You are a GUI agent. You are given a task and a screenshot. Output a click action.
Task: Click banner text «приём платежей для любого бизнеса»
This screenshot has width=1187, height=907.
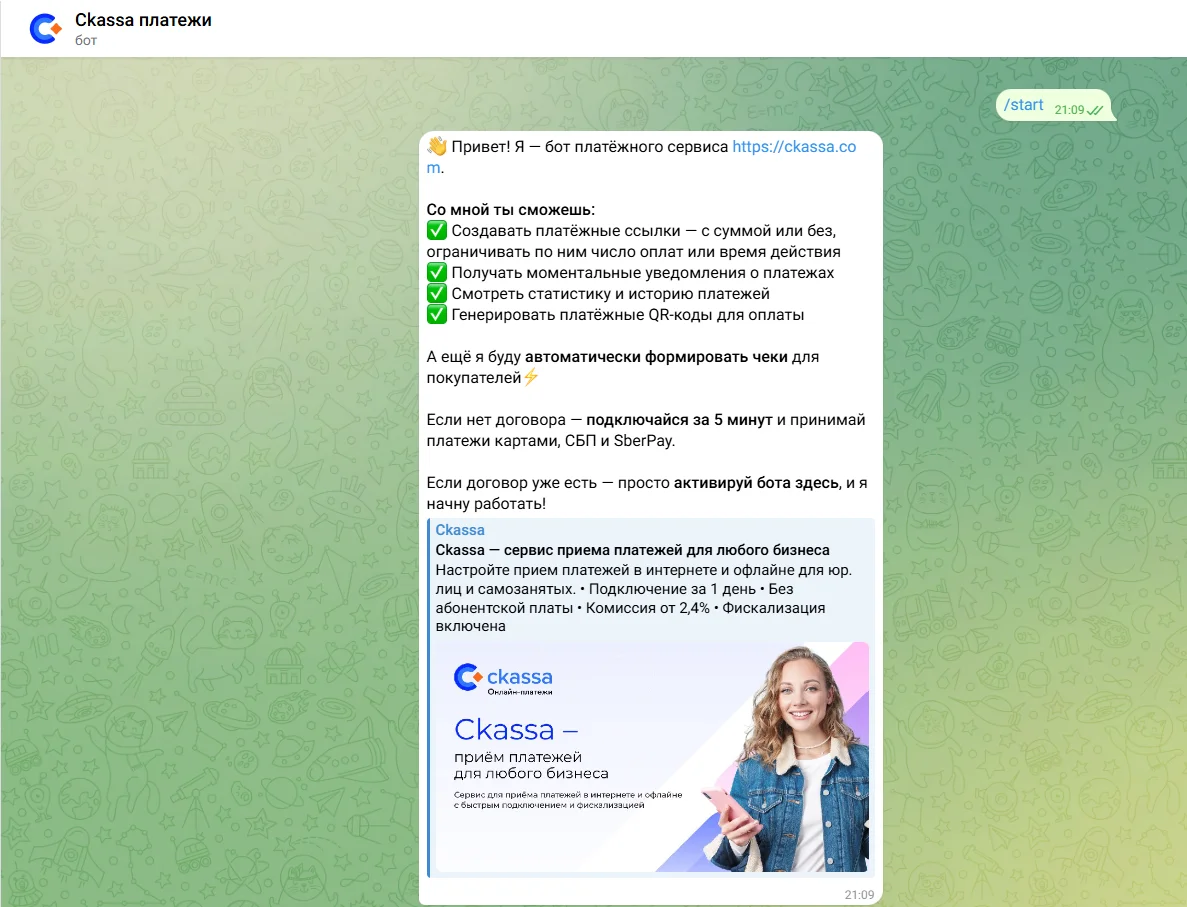(531, 765)
